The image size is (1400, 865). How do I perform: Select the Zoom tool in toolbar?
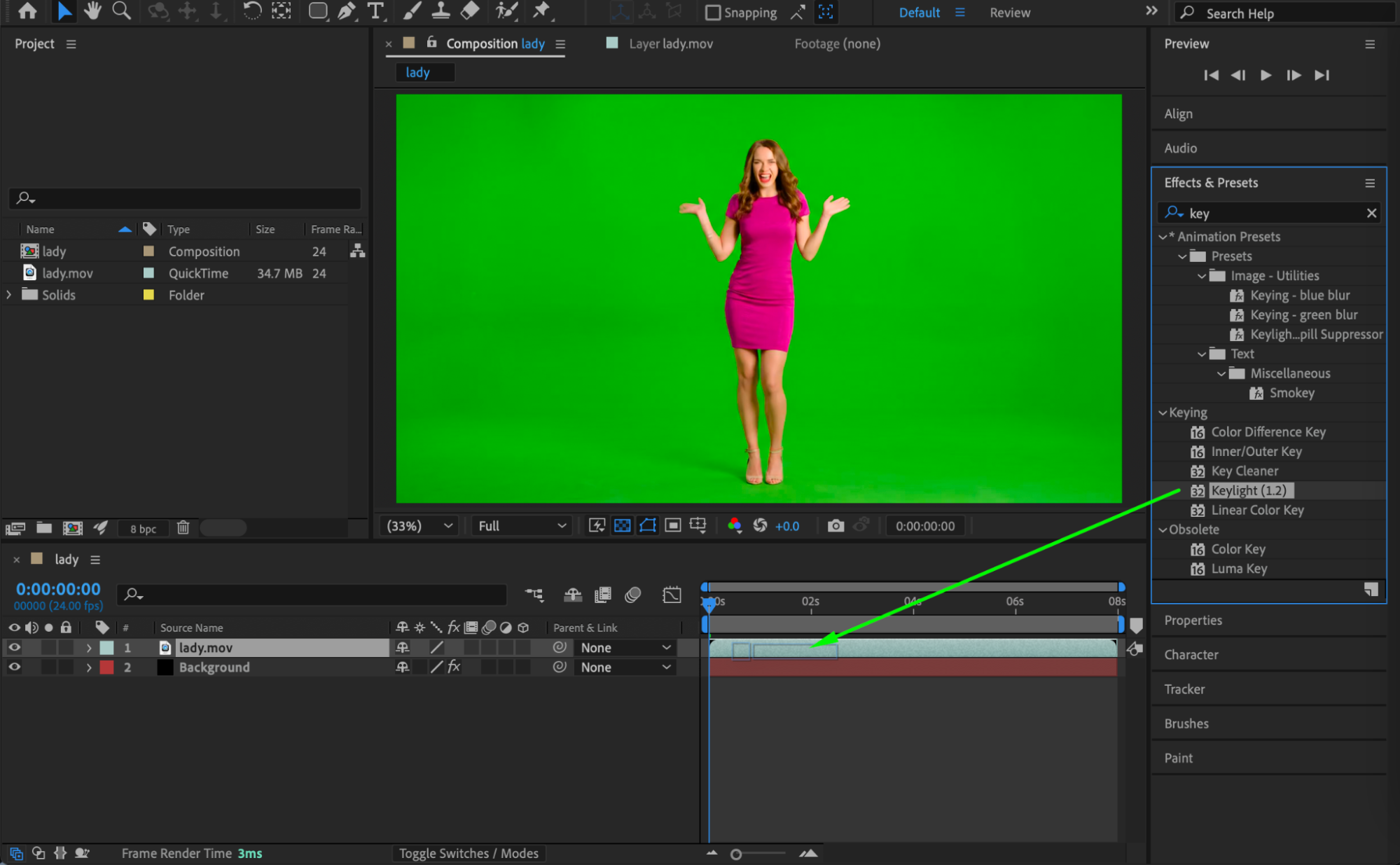point(121,11)
